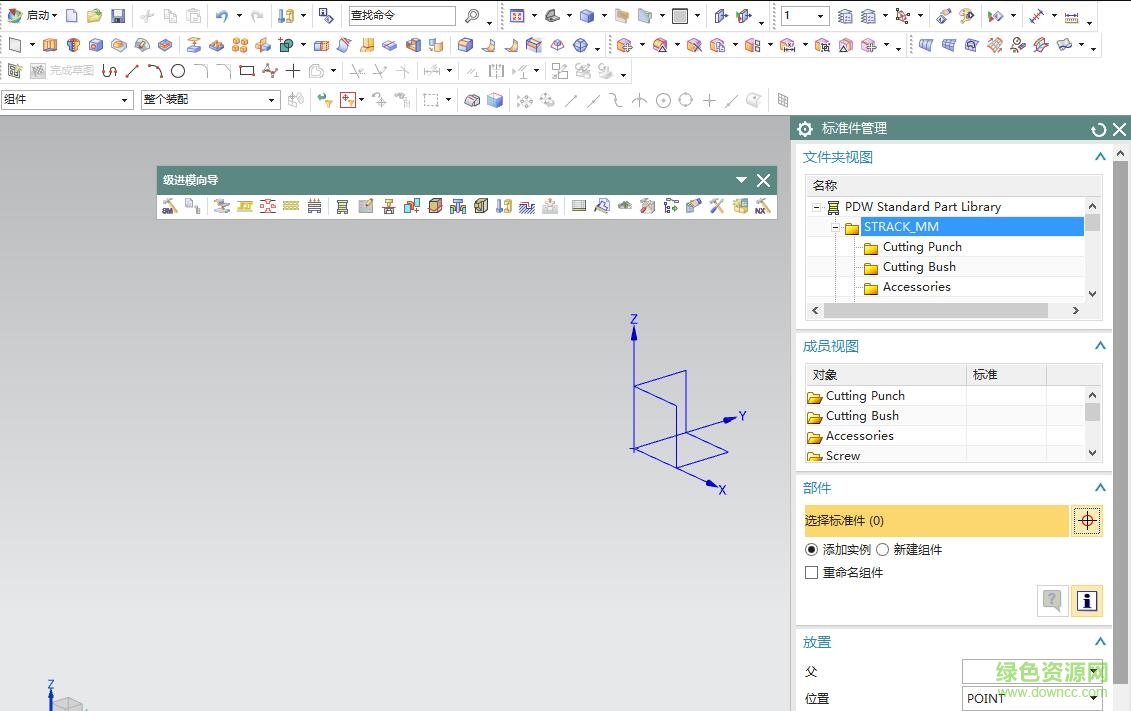Open the 整个装配 selection scope dropdown
Viewport: 1131px width, 711px height.
pos(271,100)
